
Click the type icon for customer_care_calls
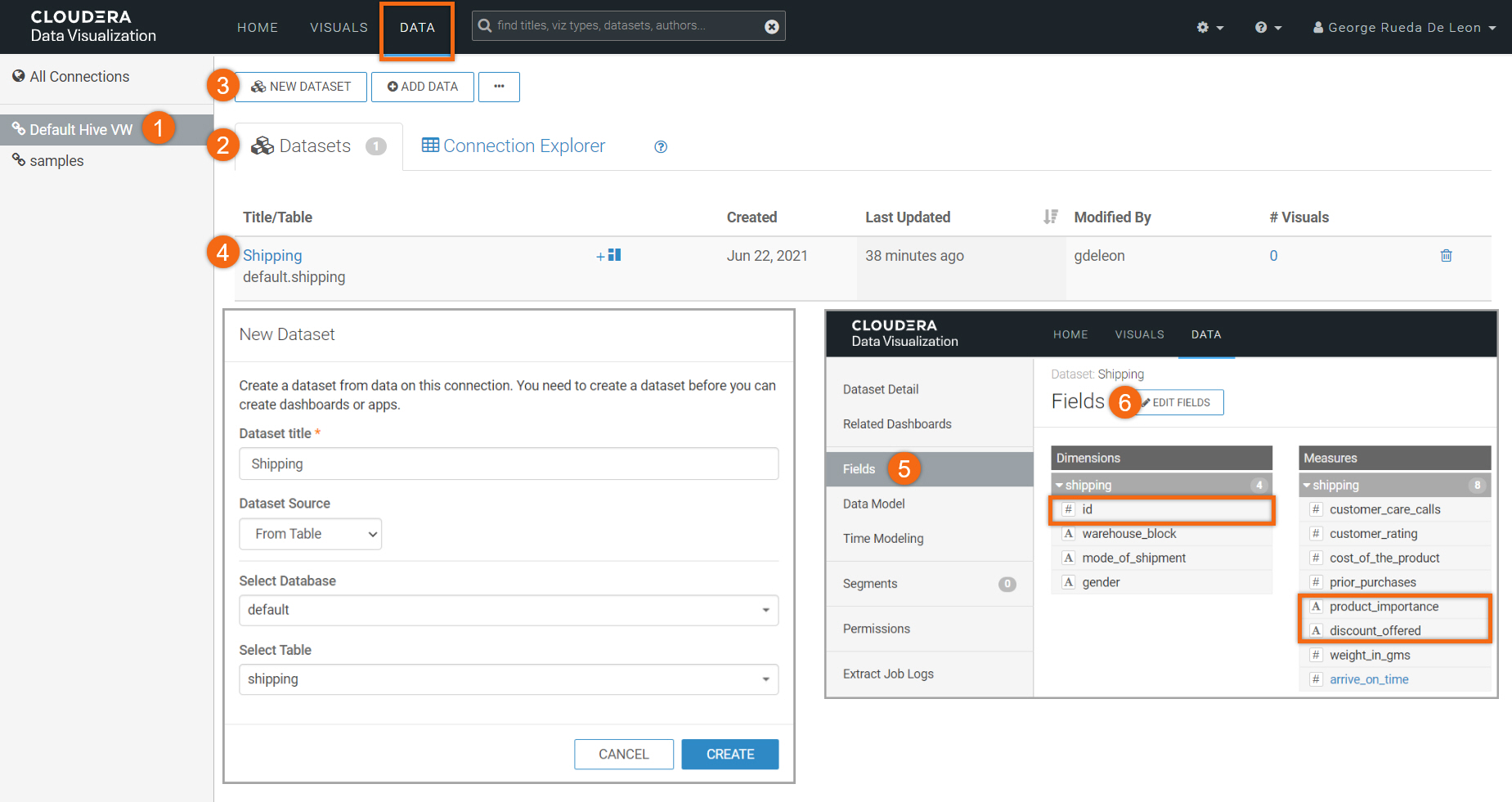click(1316, 509)
